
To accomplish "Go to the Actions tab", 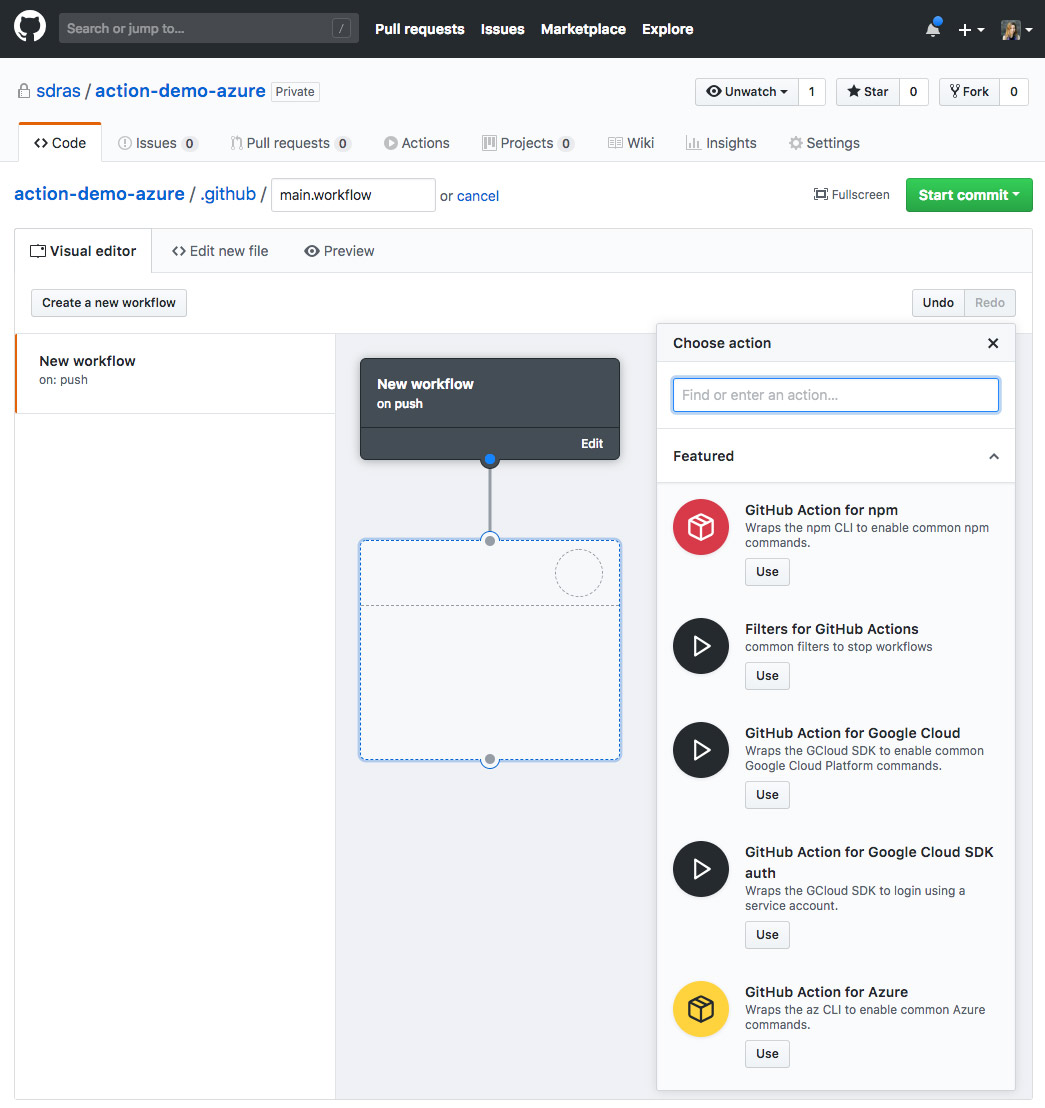I will (417, 143).
